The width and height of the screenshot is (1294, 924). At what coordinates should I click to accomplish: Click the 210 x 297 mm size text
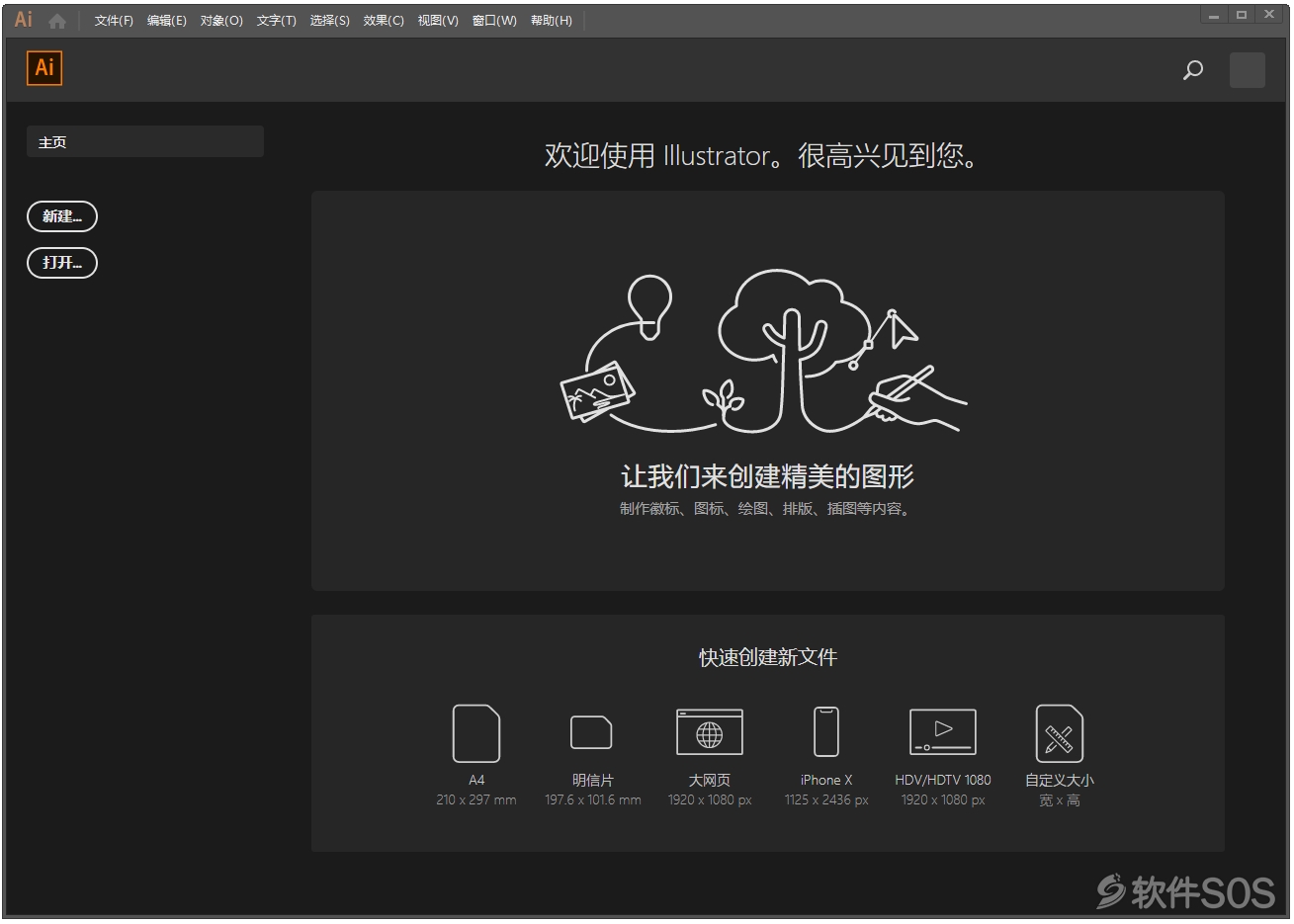coord(476,800)
